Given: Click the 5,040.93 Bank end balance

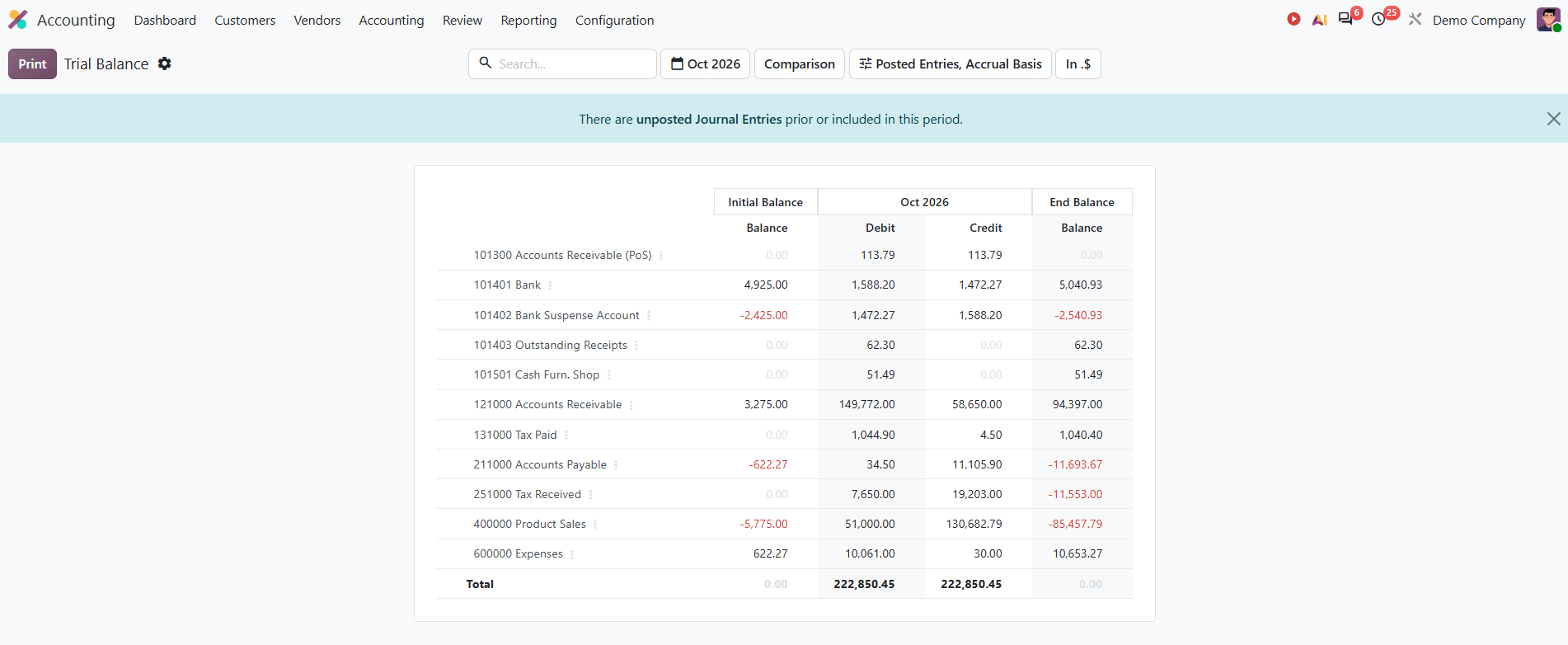Looking at the screenshot, I should point(1081,285).
